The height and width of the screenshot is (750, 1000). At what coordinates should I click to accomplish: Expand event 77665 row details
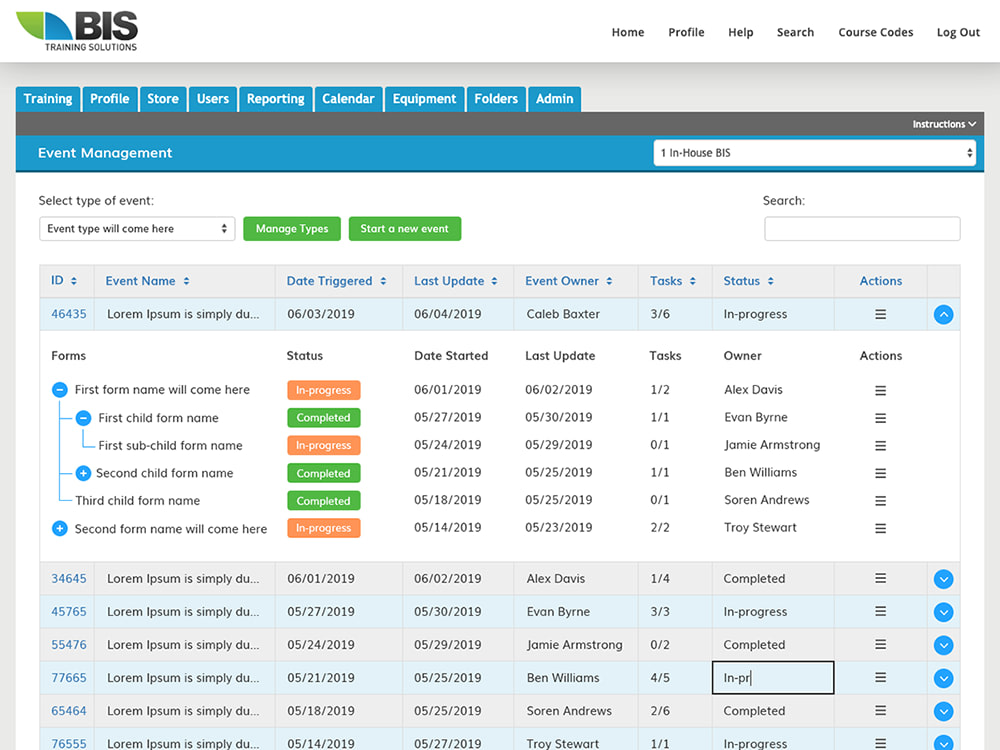pyautogui.click(x=943, y=678)
